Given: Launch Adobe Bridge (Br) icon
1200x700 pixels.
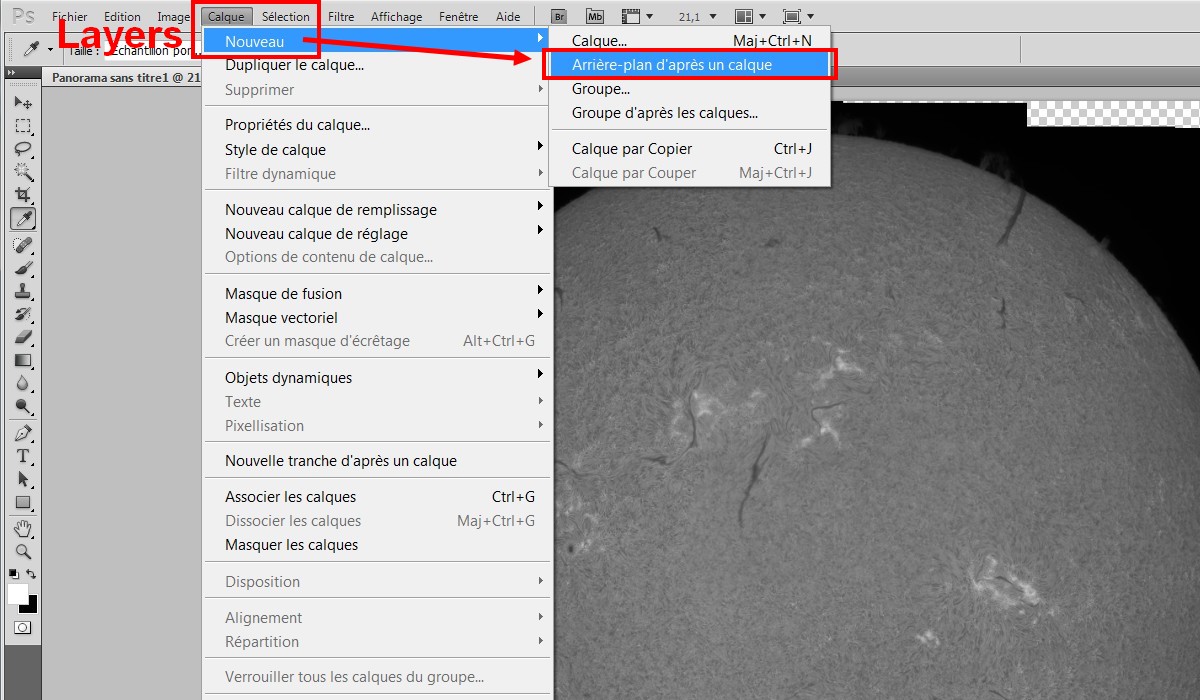Looking at the screenshot, I should tap(561, 16).
